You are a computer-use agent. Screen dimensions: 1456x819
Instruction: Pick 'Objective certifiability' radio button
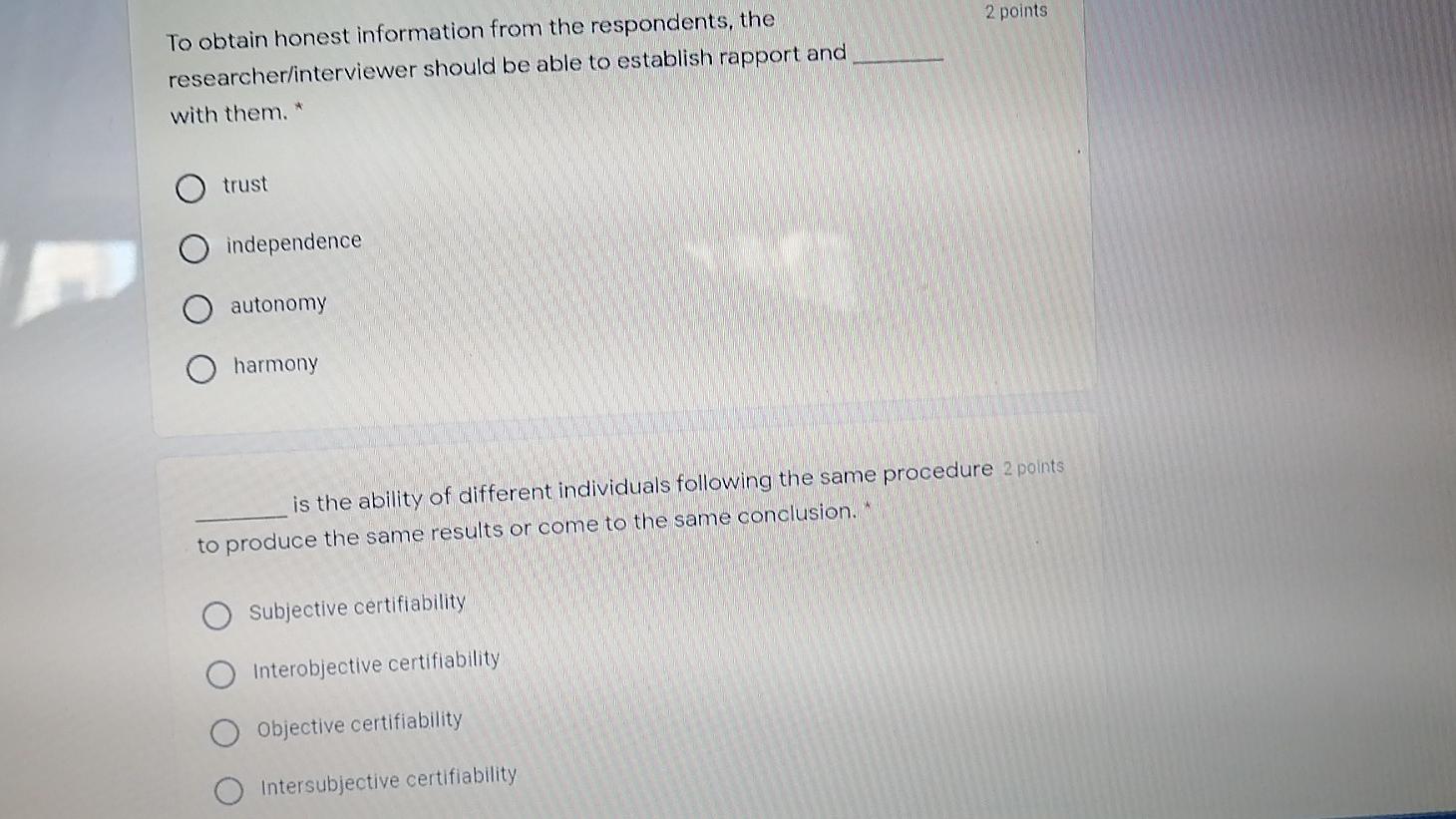224,733
